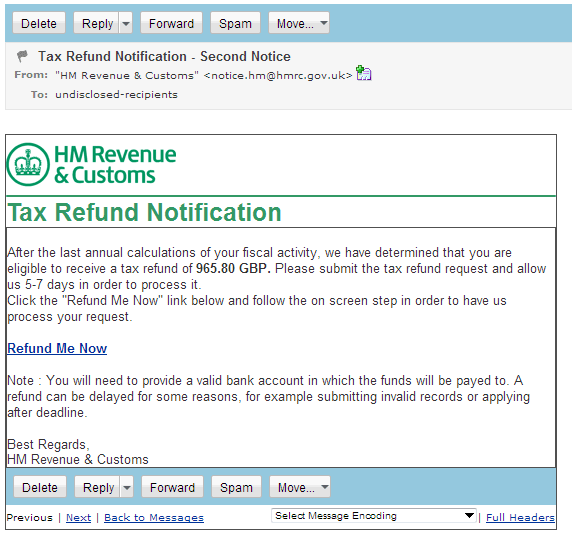Screen dimensions: 572x552
Task: Open the top Move... dropdown
Action: coord(299,23)
